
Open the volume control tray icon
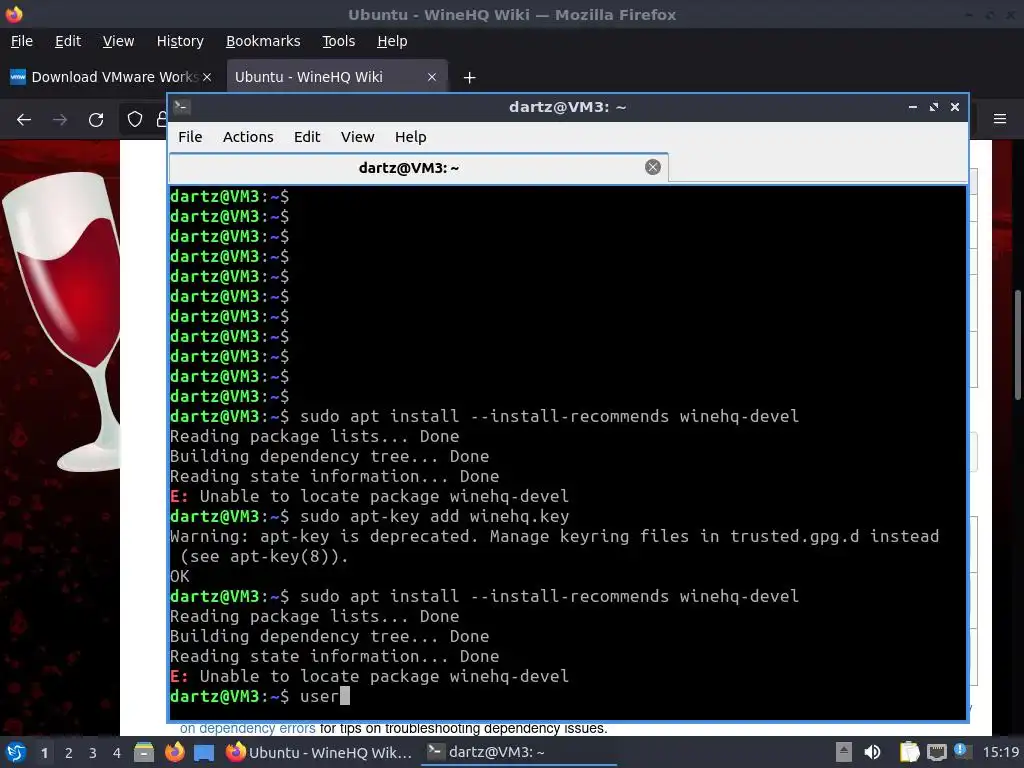872,752
